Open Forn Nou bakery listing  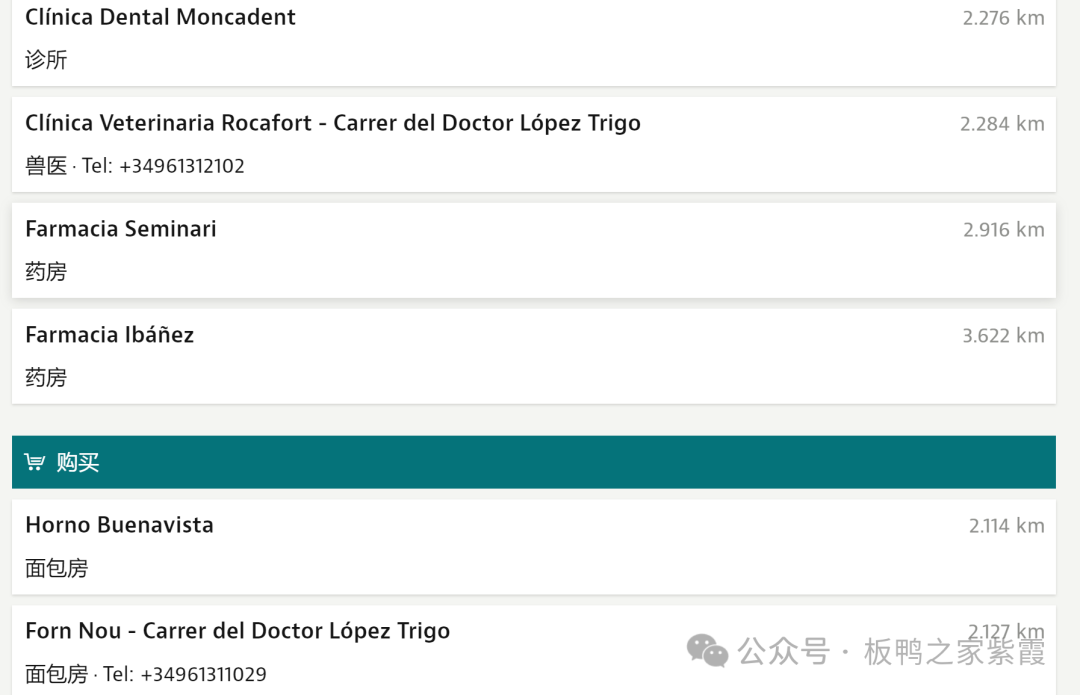coord(237,631)
